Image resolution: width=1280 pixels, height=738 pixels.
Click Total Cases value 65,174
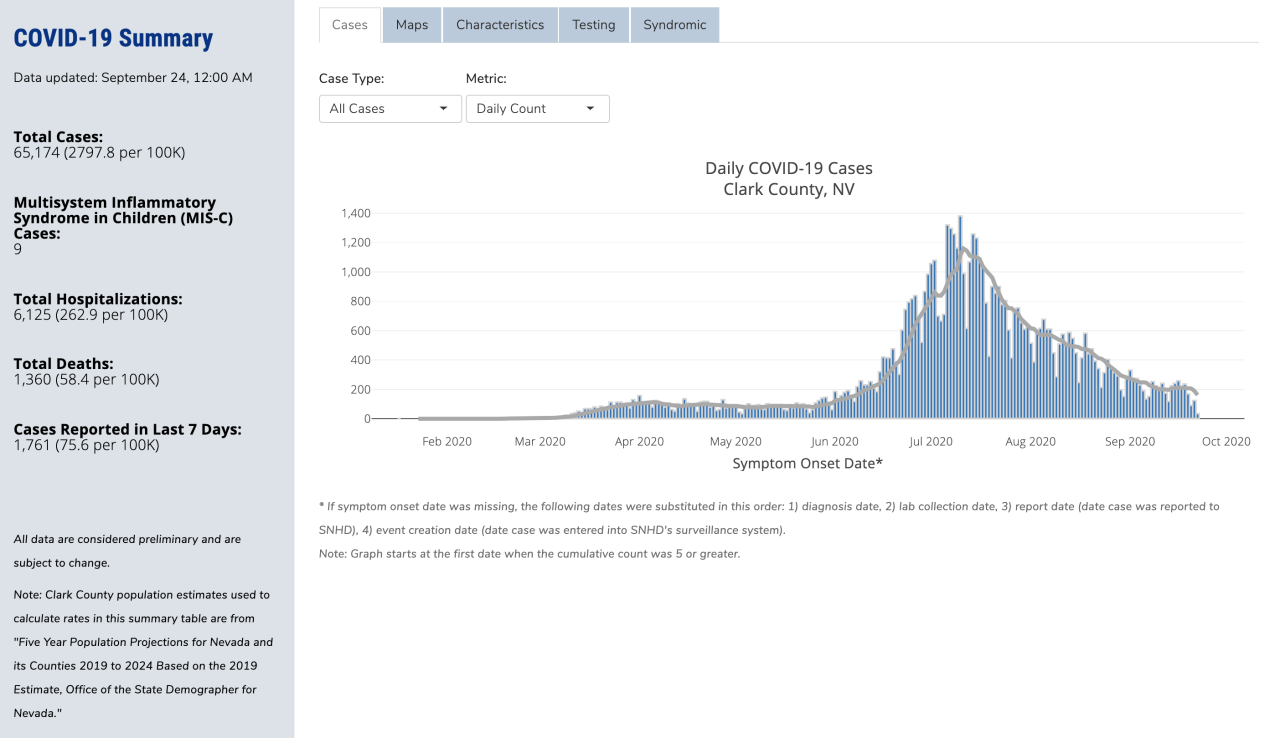tap(99, 153)
